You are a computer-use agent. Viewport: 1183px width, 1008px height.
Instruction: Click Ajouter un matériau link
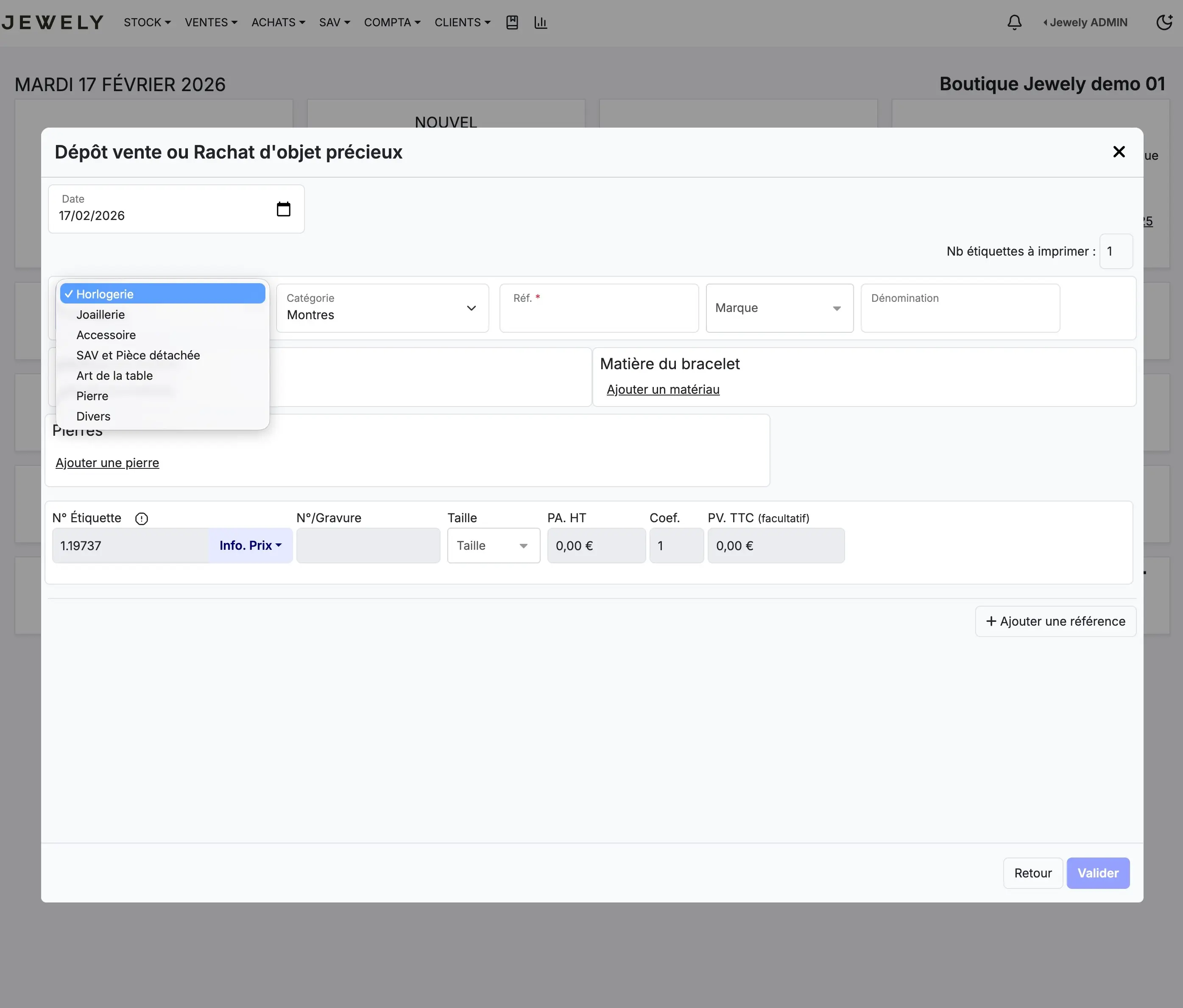click(663, 390)
